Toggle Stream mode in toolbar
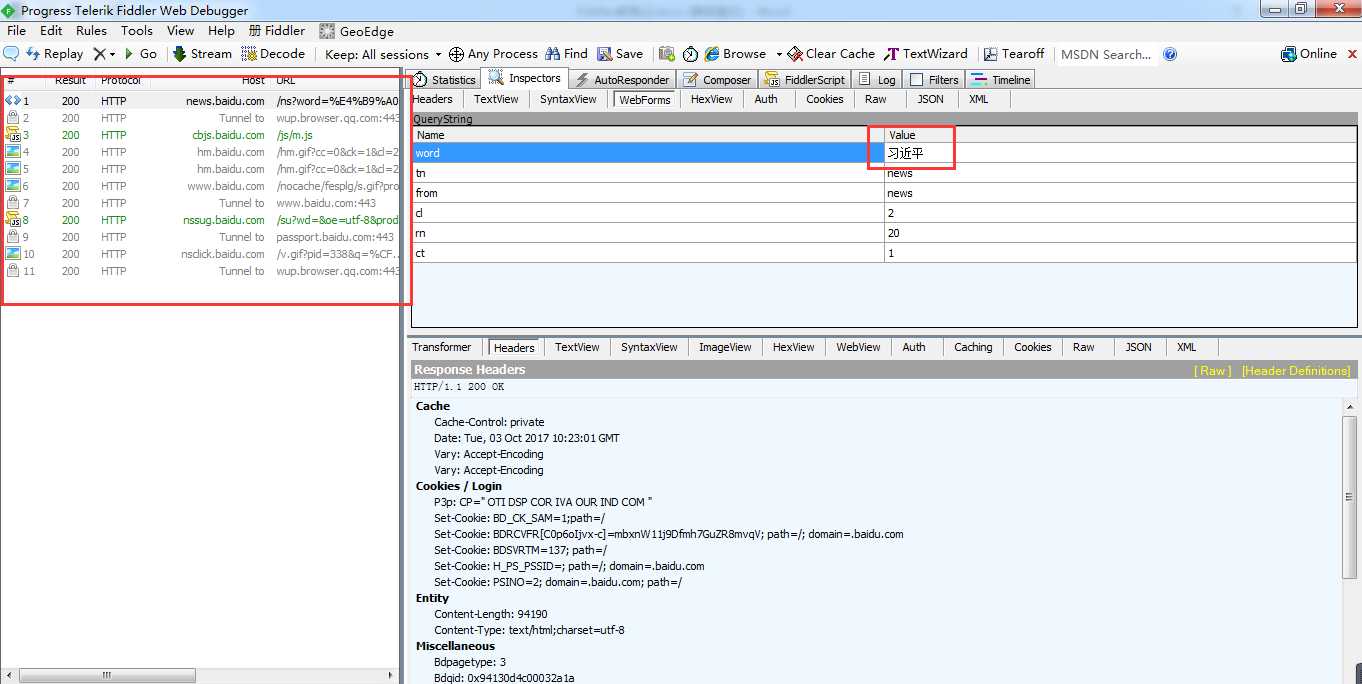The image size is (1362, 684). coord(202,54)
